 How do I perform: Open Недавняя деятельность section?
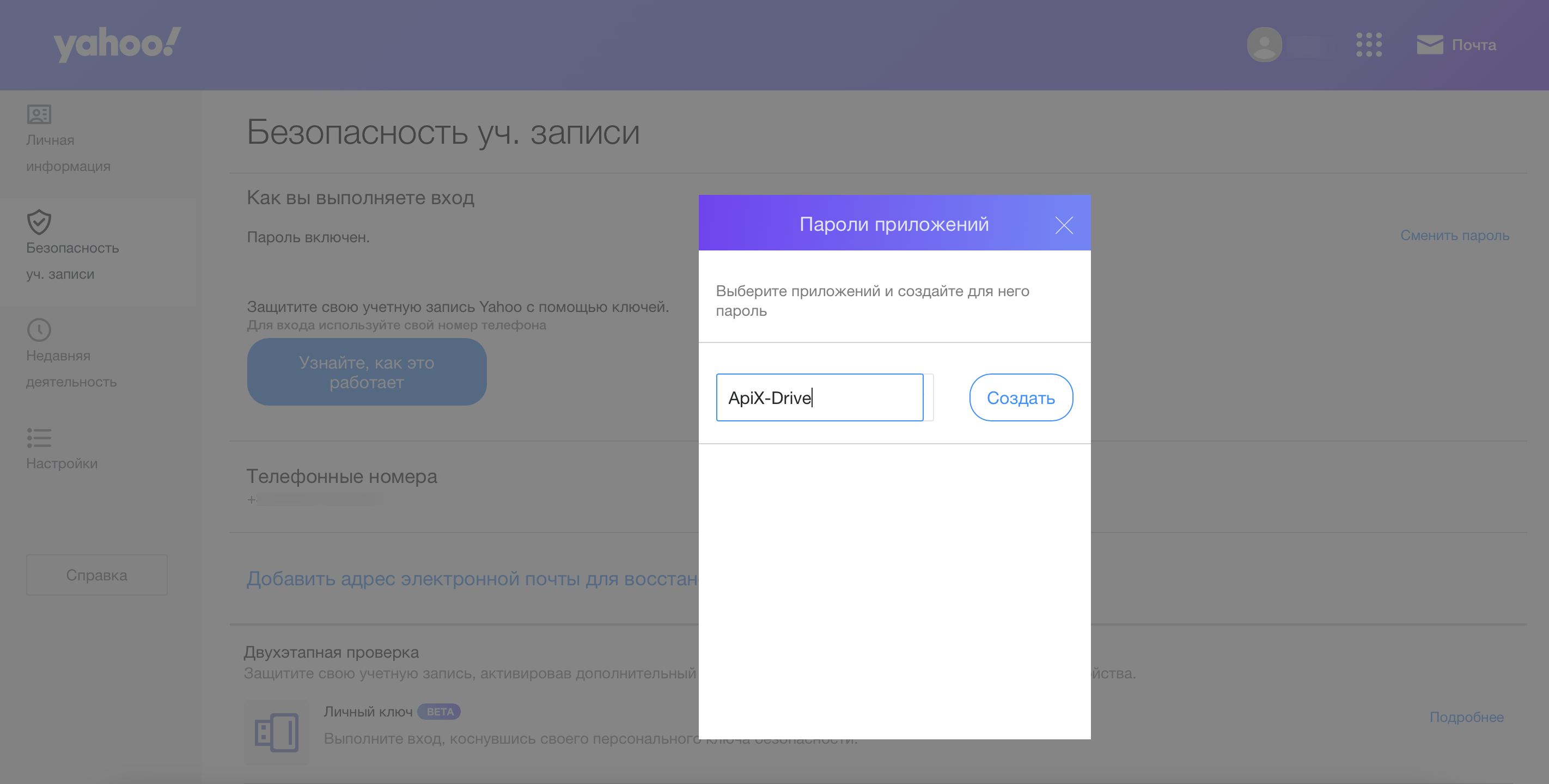pyautogui.click(x=71, y=369)
